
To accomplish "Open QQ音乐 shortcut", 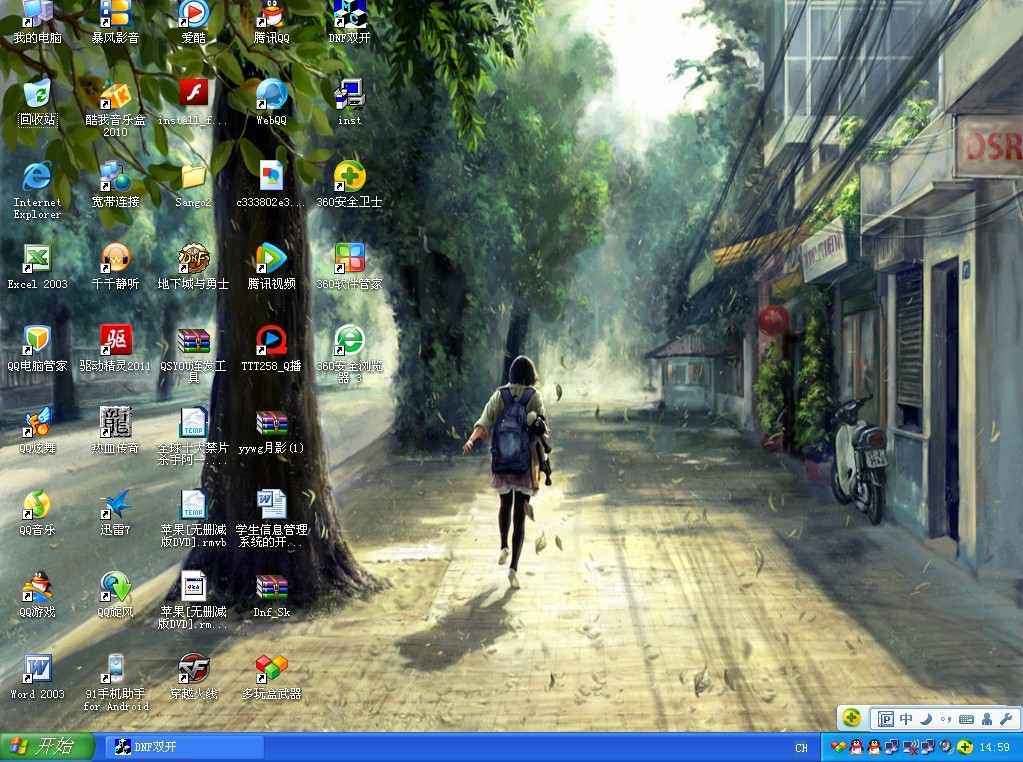I will (37, 513).
